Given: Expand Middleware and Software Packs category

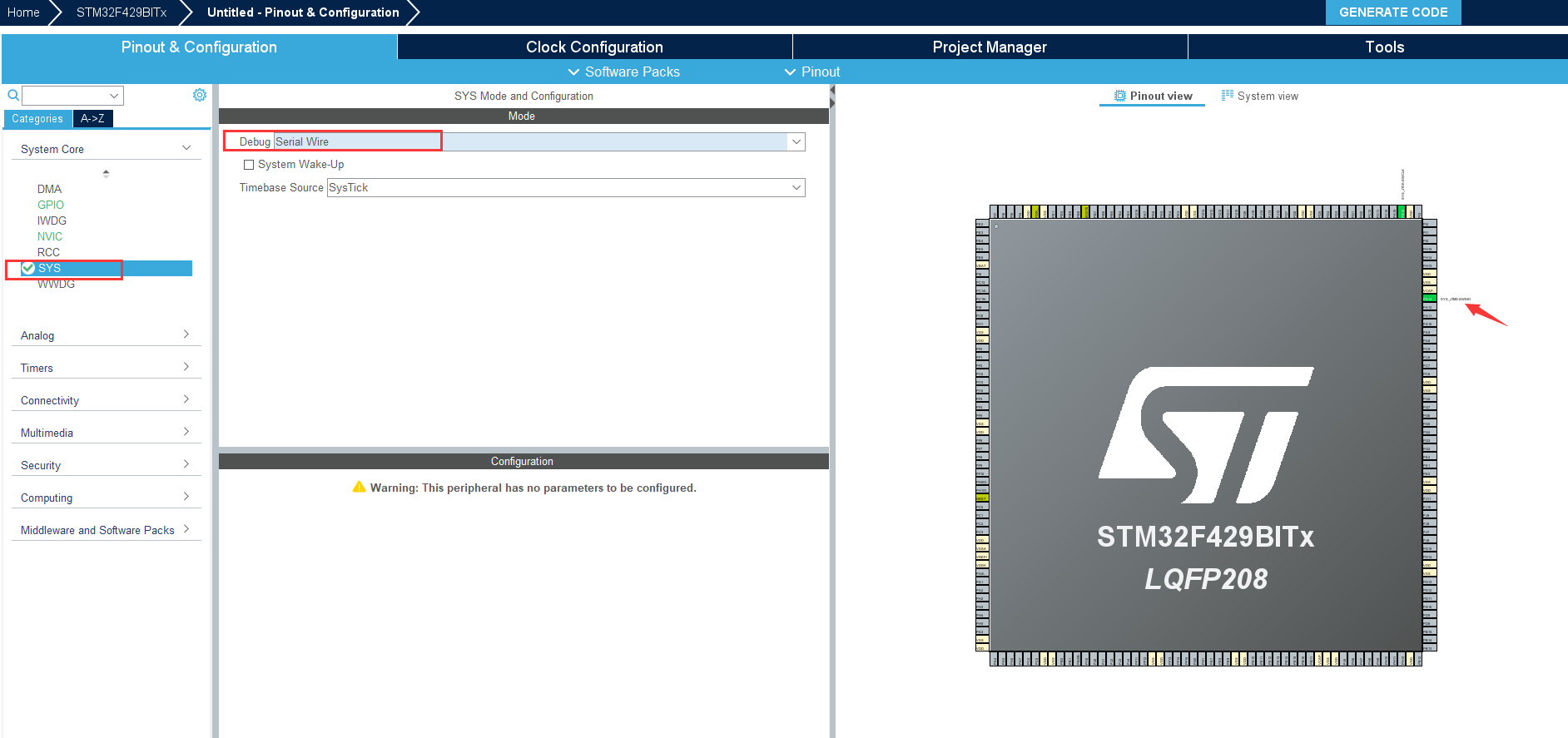Looking at the screenshot, I should (107, 530).
